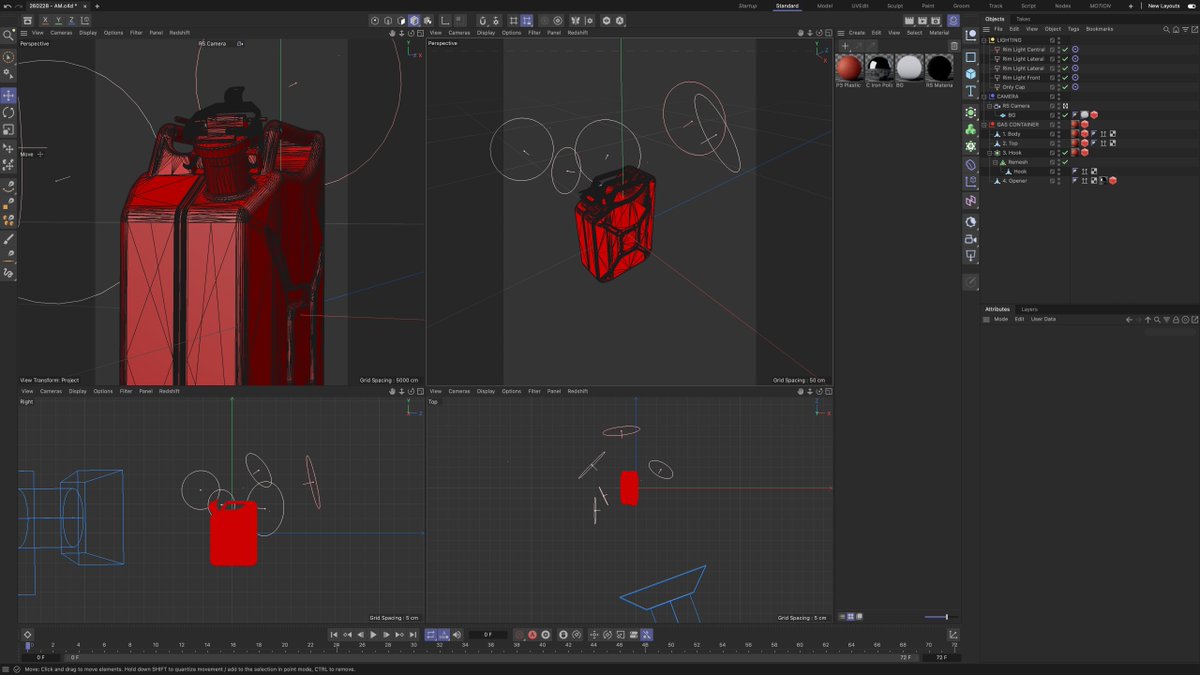Screen dimensions: 1200x675
Task: Toggle GAS CONTAINER layer visibility box
Action: pyautogui.click(x=1052, y=124)
